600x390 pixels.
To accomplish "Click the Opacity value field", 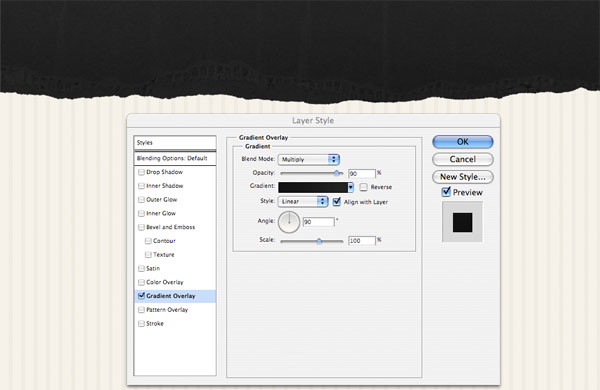I will [x=362, y=174].
